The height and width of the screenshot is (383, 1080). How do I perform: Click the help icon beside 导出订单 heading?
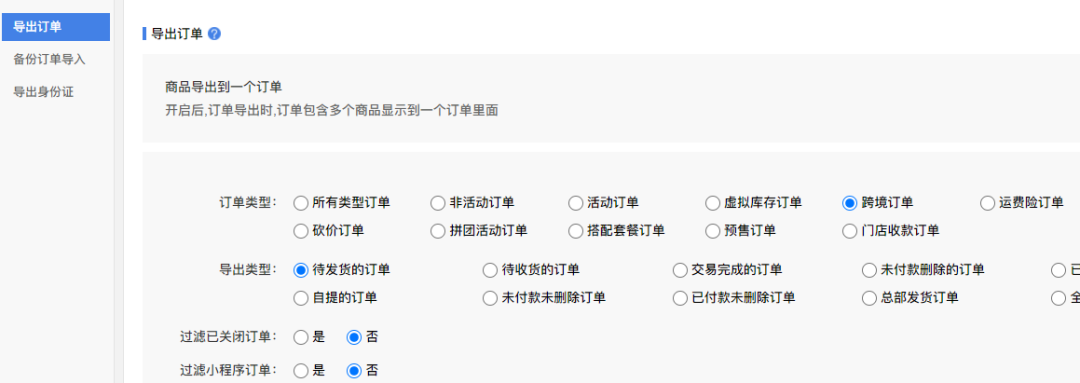(214, 34)
